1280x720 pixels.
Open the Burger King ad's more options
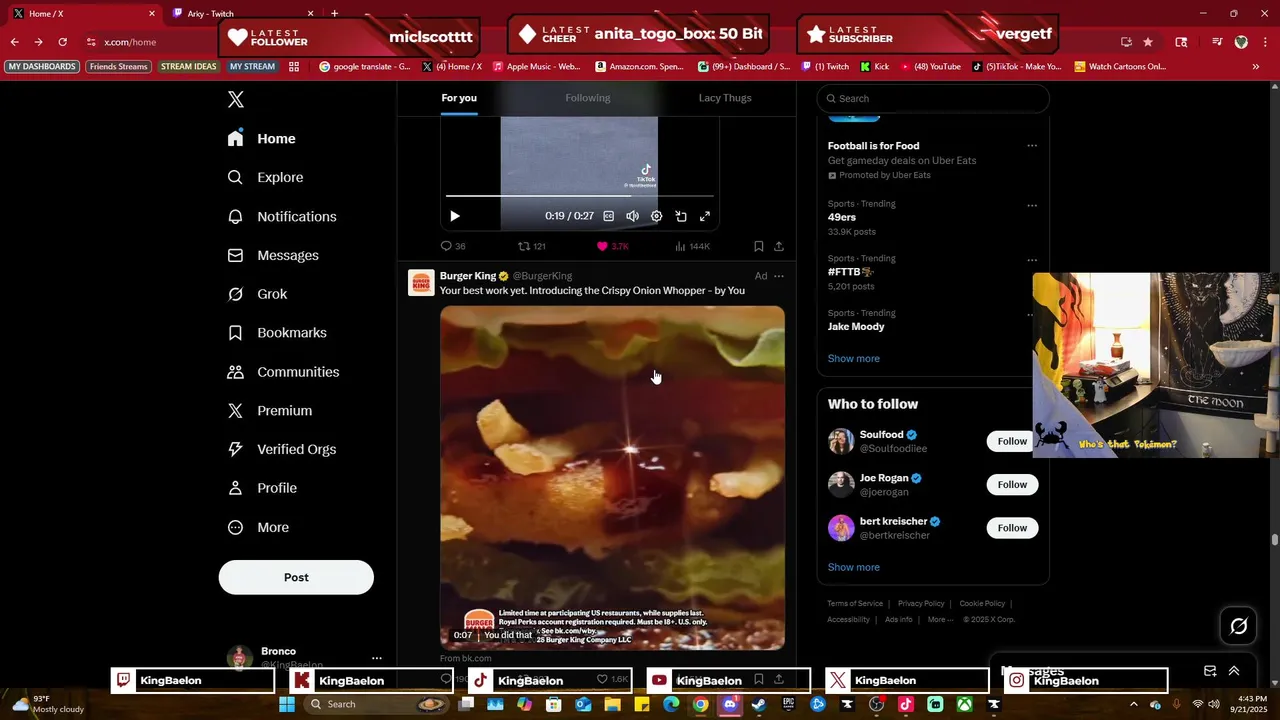tap(779, 276)
